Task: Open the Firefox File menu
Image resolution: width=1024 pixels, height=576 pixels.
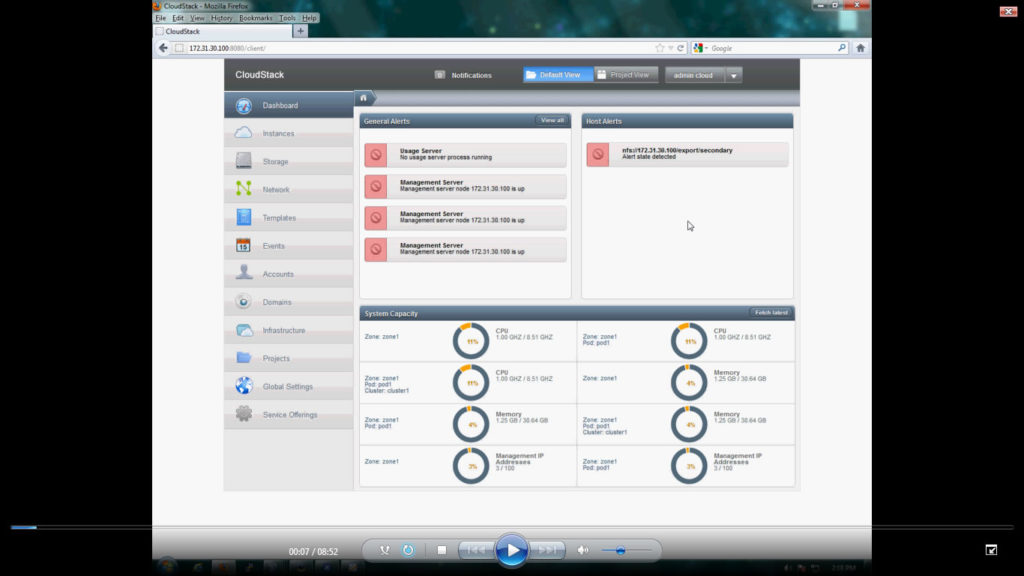Action: (x=161, y=18)
